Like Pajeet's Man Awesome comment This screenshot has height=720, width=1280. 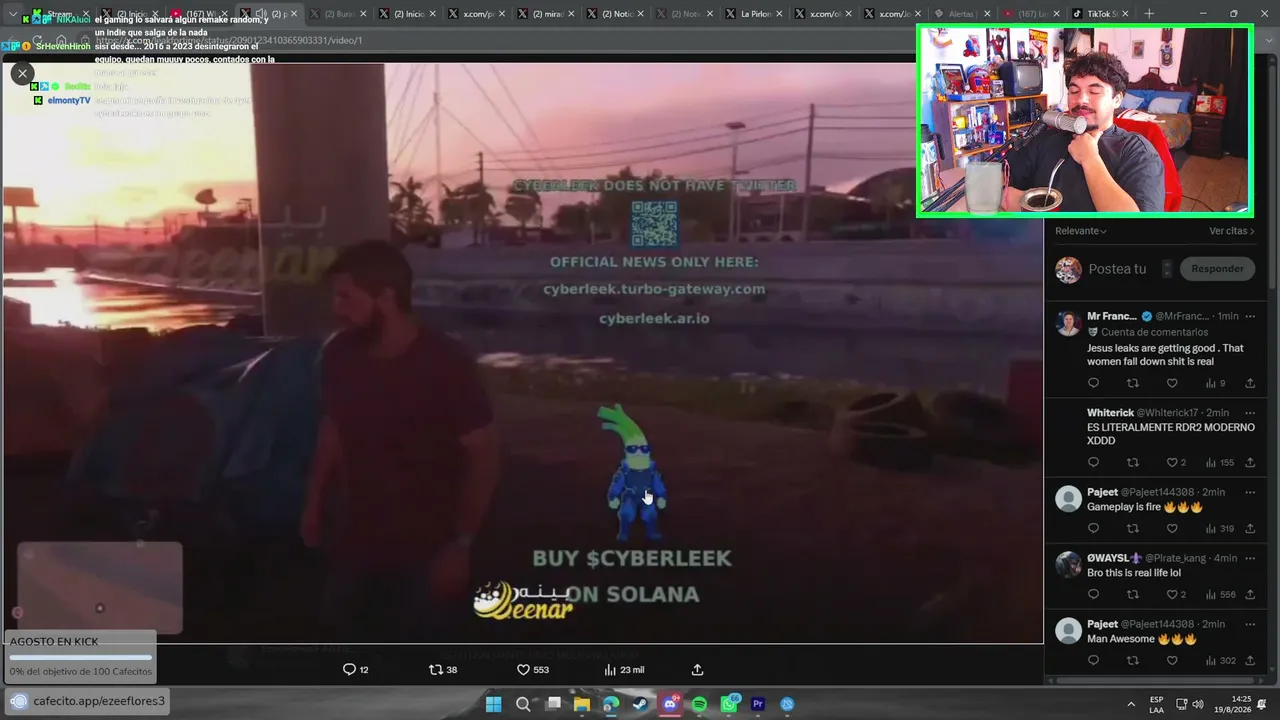click(x=1172, y=660)
